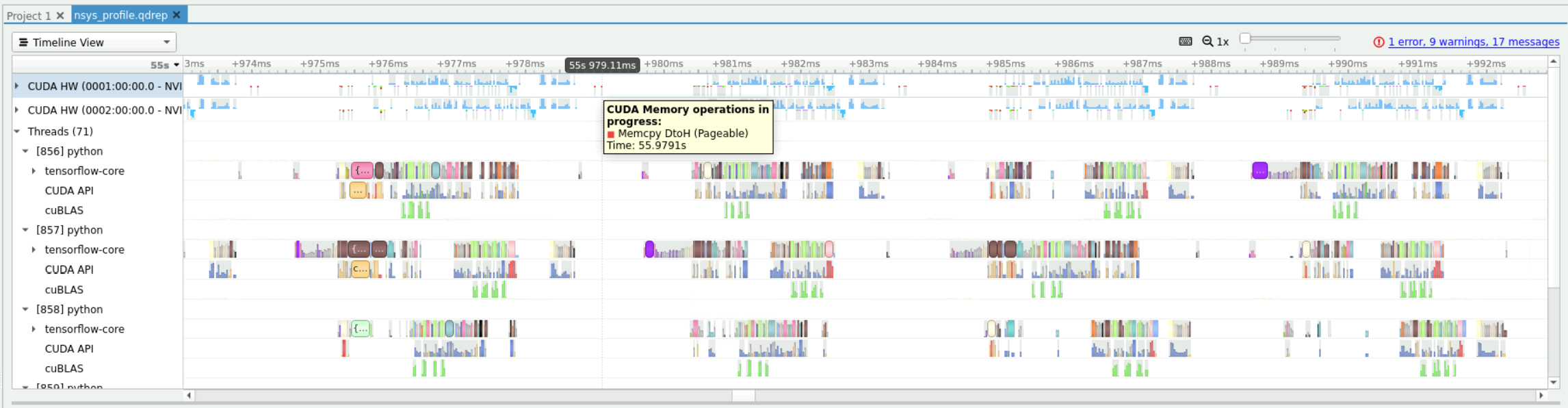Open the 1 error, 9 warnings, 17 messages link
Viewport: 1568px width, 408px height.
click(x=1474, y=42)
